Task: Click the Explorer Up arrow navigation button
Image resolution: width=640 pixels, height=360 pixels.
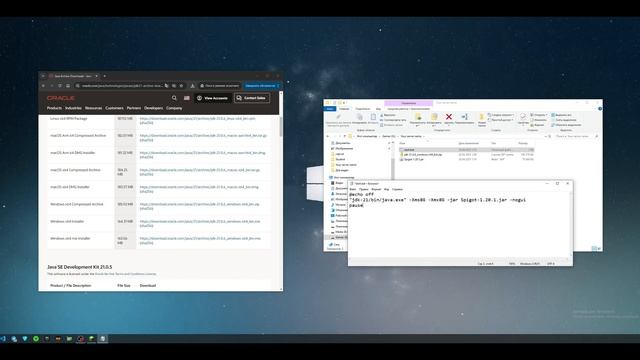Action: (x=345, y=136)
